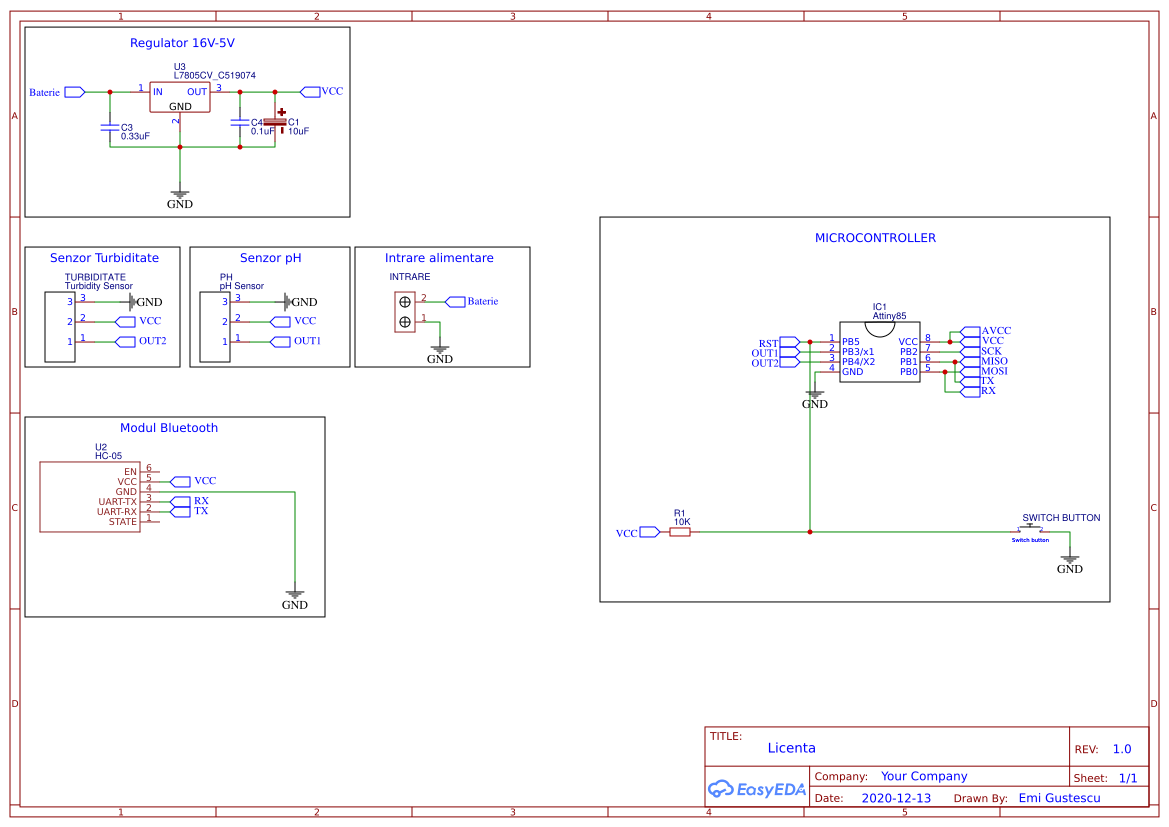The height and width of the screenshot is (827, 1169).
Task: Select capacitor C3 0.33uF
Action: 110,128
